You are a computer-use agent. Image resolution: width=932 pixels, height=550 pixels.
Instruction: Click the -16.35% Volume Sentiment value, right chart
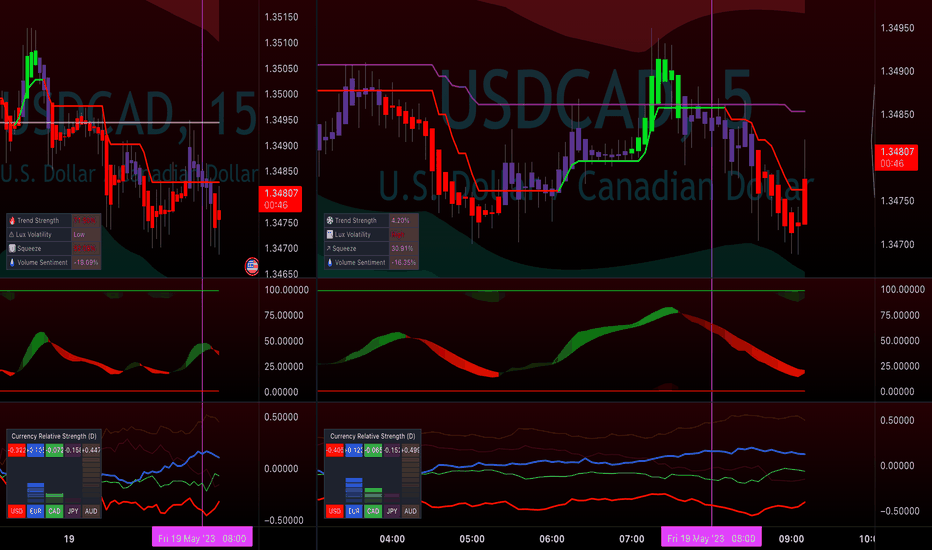click(x=404, y=262)
